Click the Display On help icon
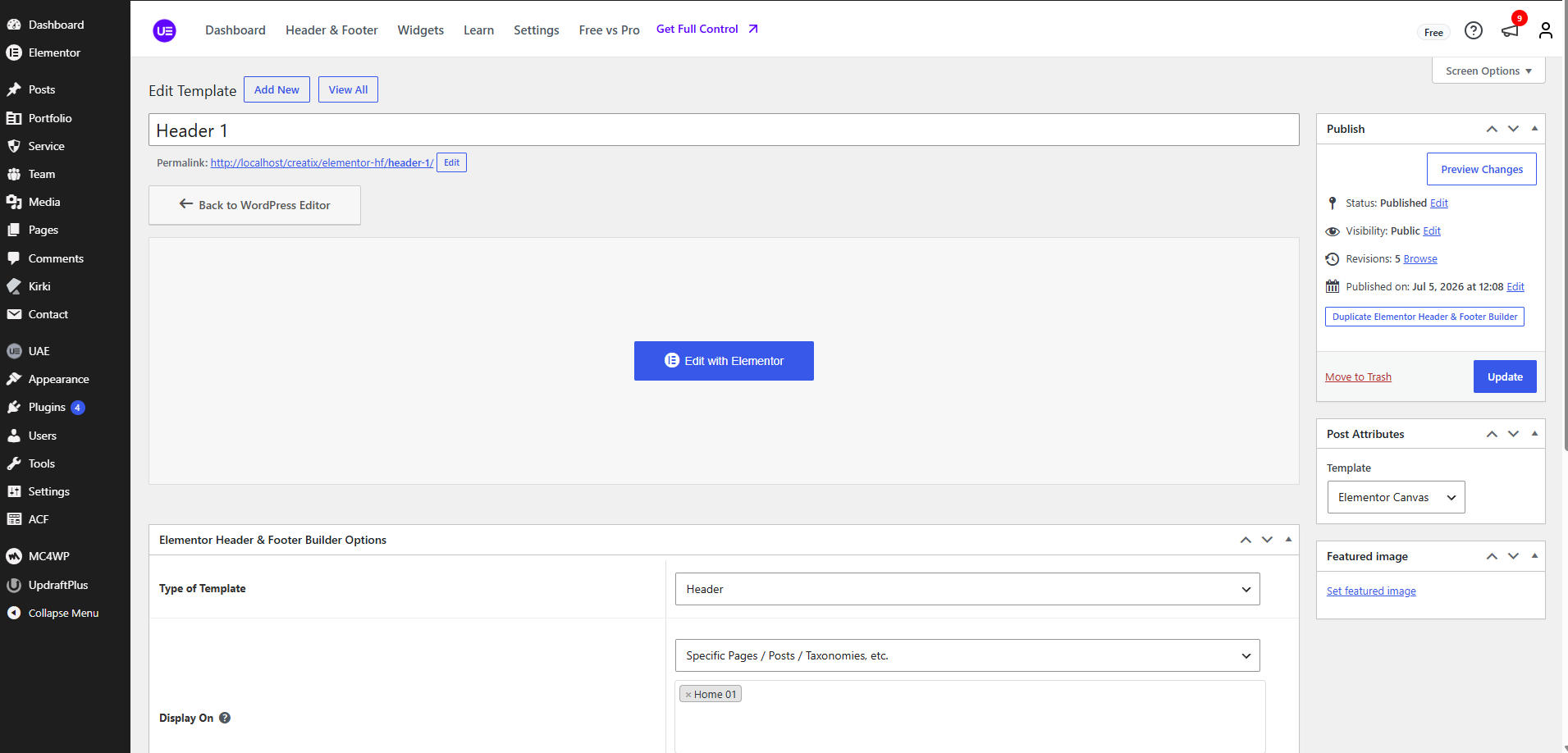 tap(225, 718)
